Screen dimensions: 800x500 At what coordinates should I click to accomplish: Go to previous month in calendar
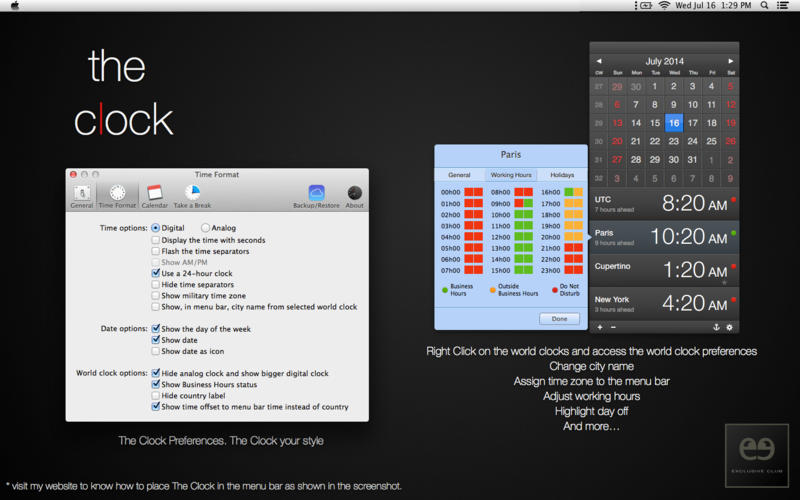point(598,61)
